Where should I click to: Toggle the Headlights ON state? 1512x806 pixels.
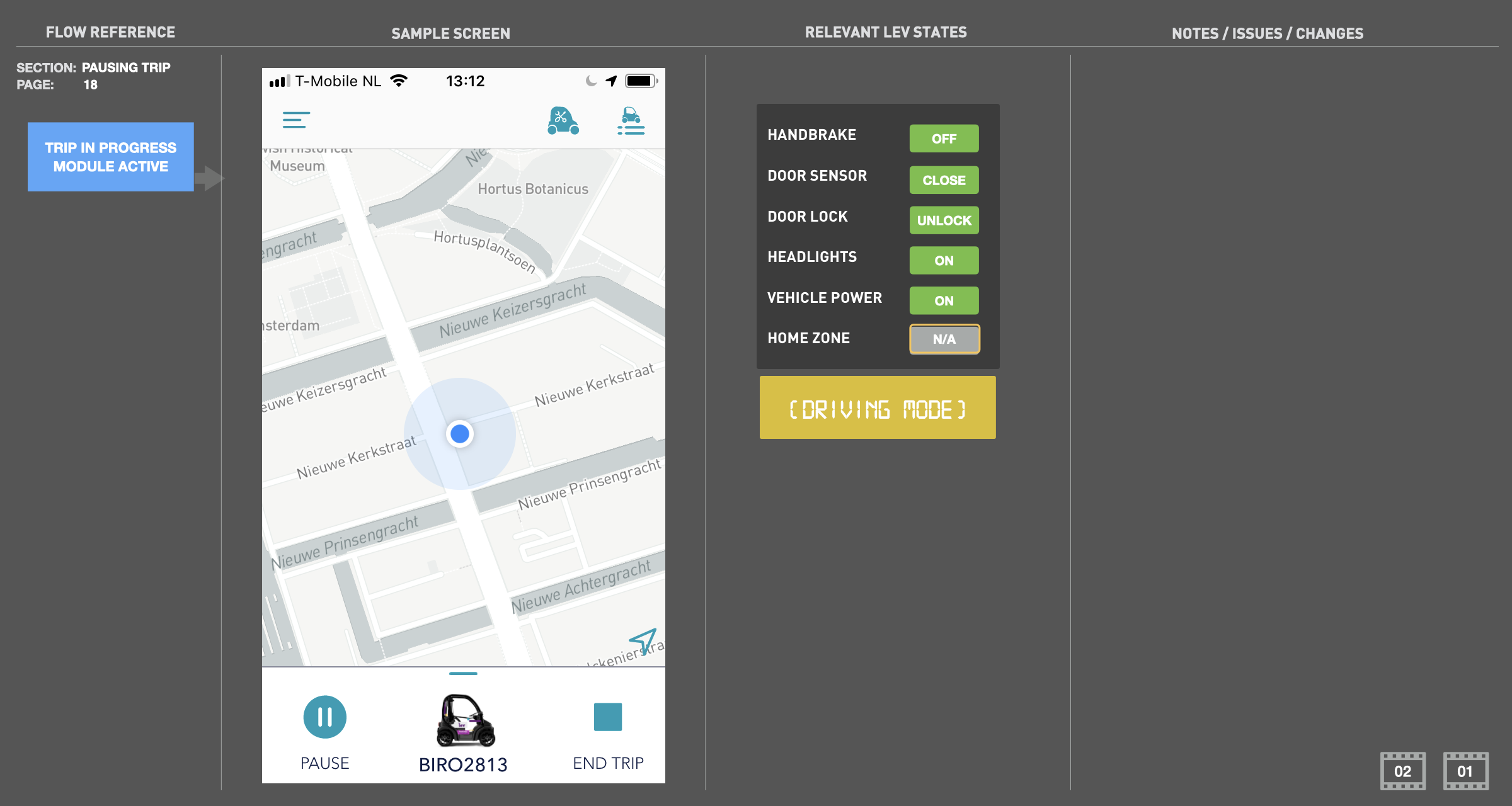click(x=943, y=261)
